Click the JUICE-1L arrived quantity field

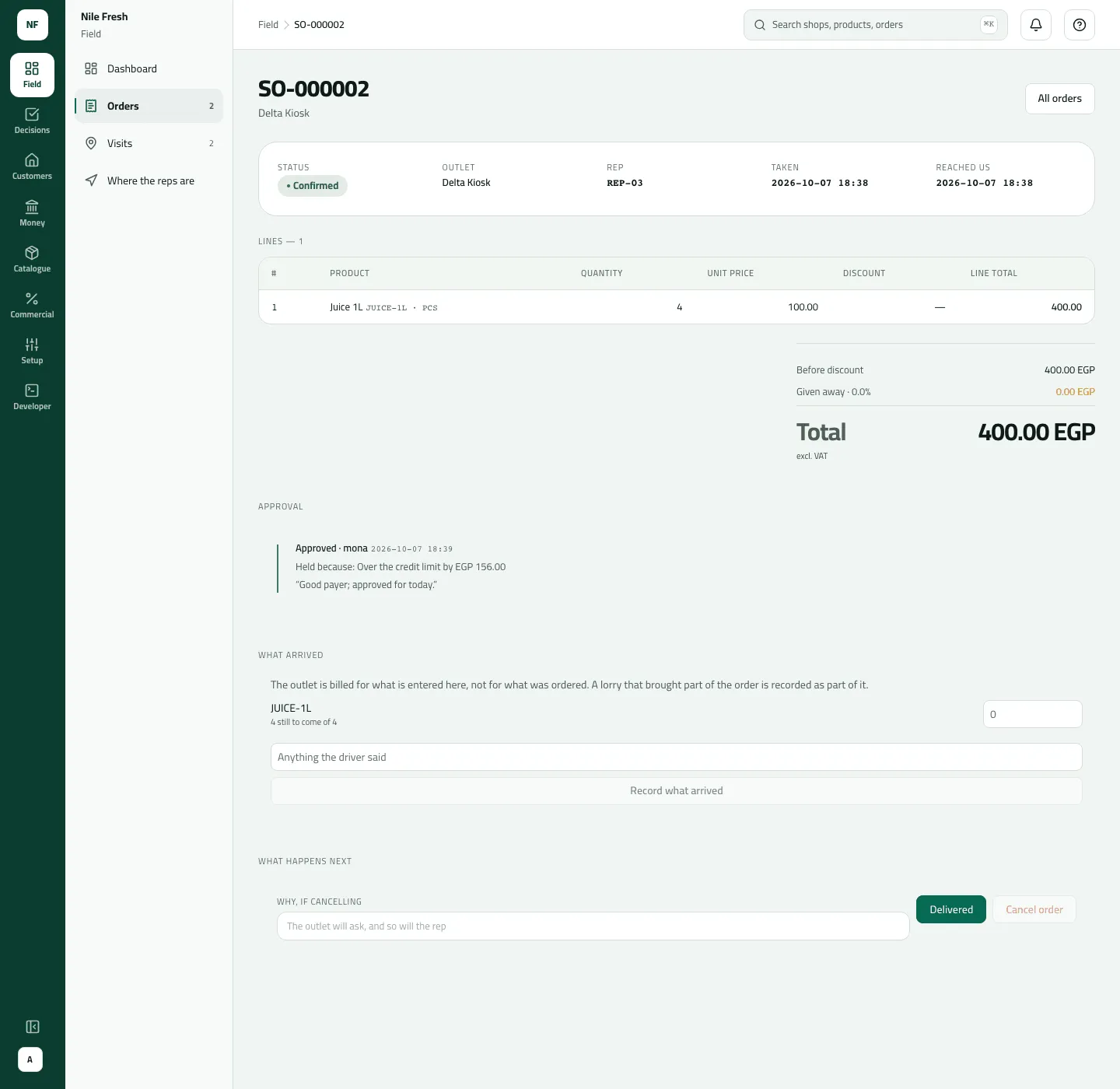1033,714
